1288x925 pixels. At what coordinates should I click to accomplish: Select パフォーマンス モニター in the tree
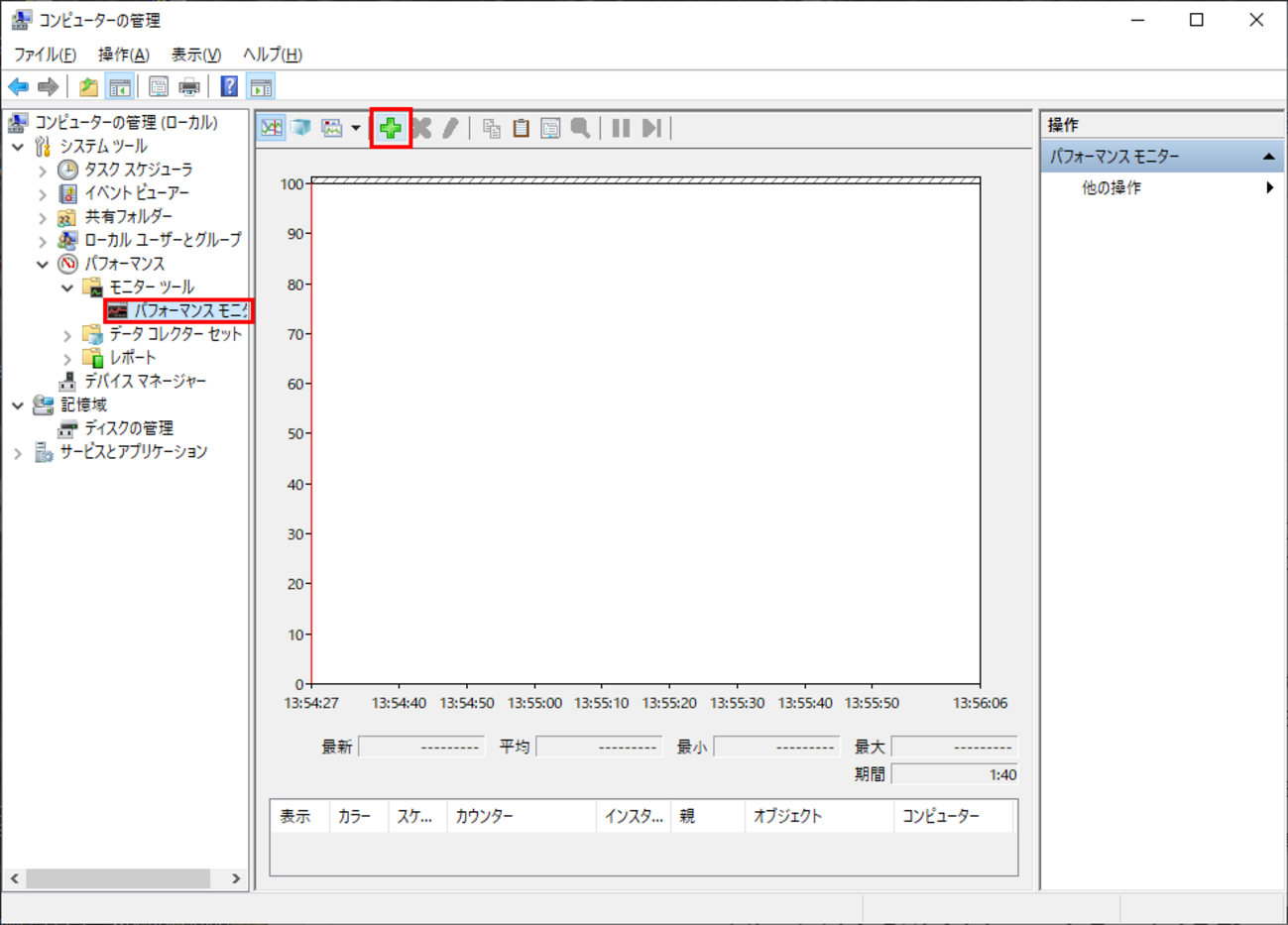point(189,311)
